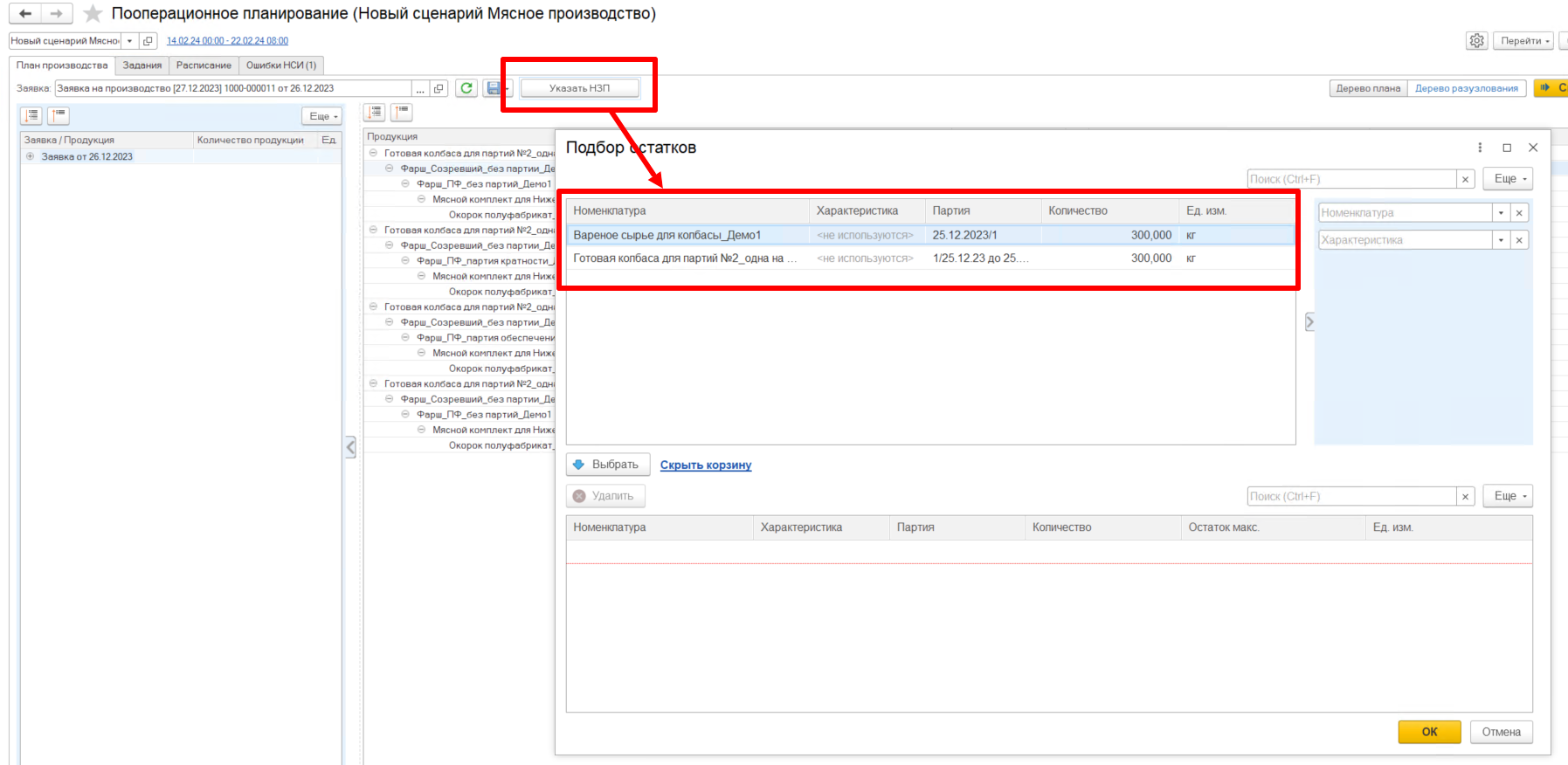Switch to the Расписание tab
The image size is (1568, 765).
[x=204, y=65]
